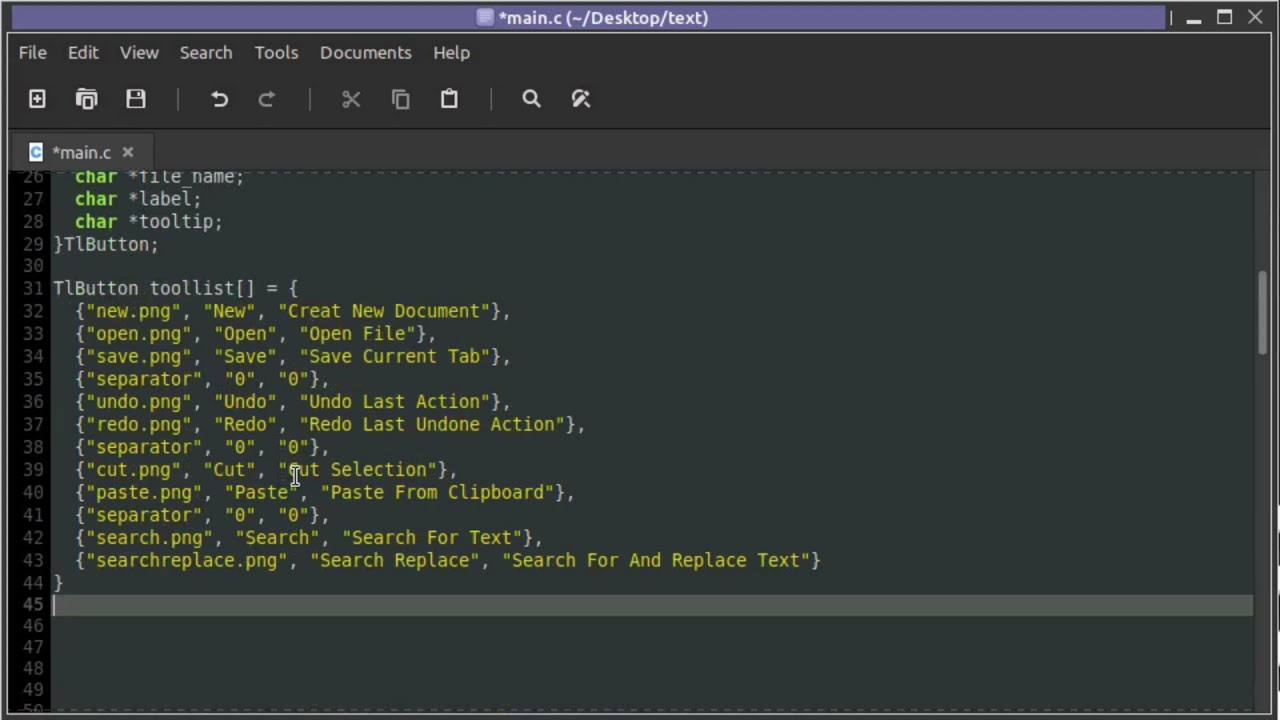Screen dimensions: 1280x720
Task: Click the Undo toolbar icon
Action: point(219,99)
